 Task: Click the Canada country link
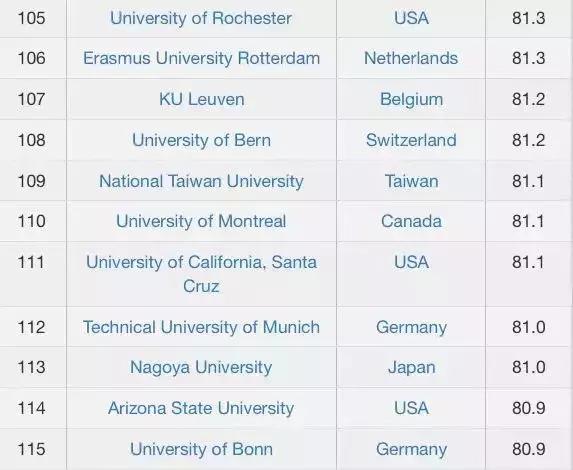pos(411,221)
